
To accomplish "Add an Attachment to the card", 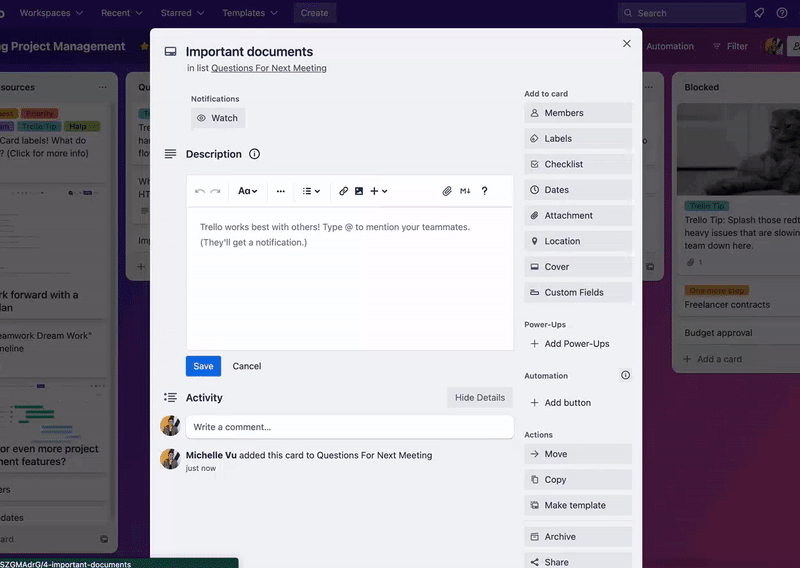I will point(578,215).
